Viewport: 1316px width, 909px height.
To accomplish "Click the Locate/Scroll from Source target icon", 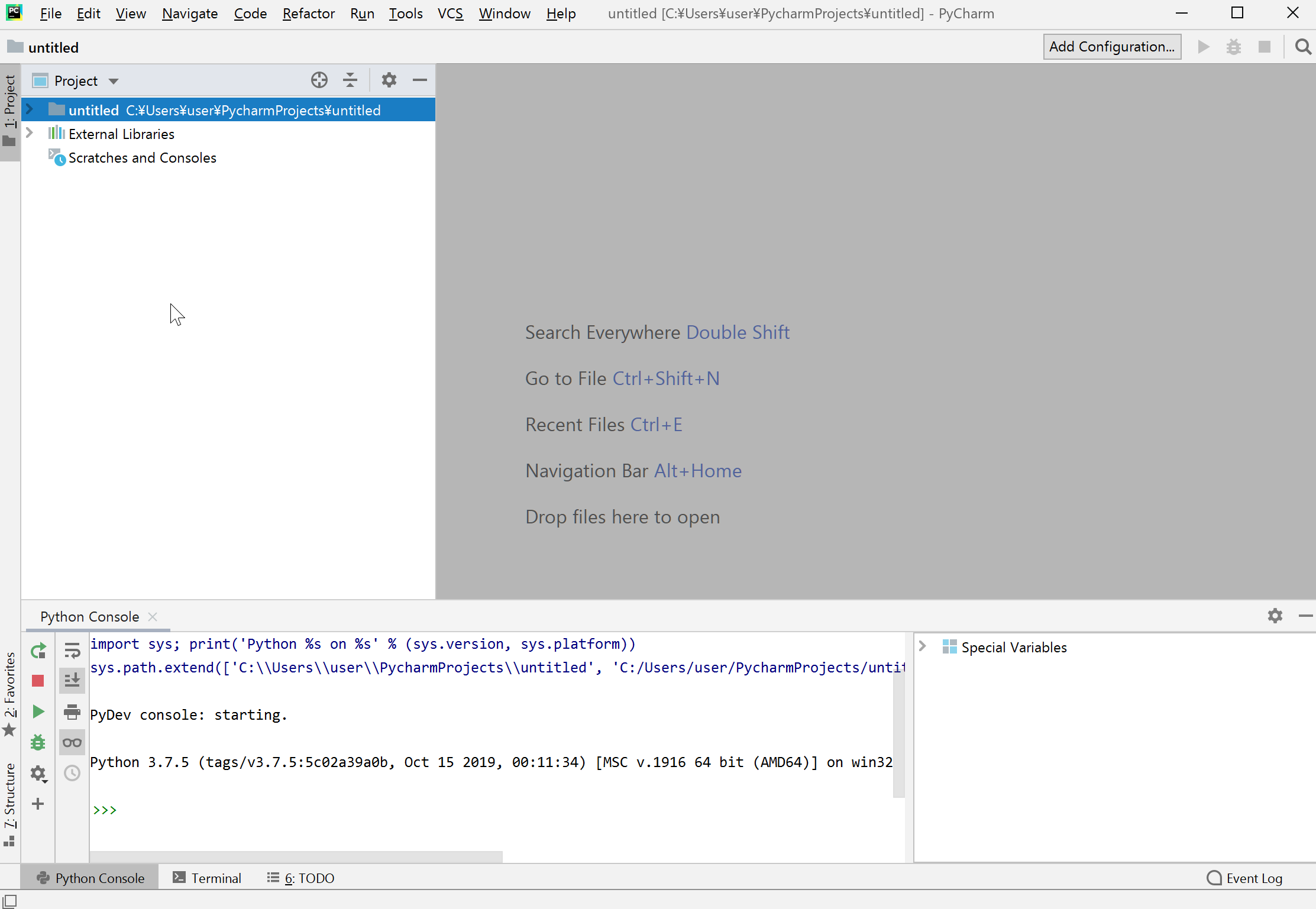I will [319, 80].
